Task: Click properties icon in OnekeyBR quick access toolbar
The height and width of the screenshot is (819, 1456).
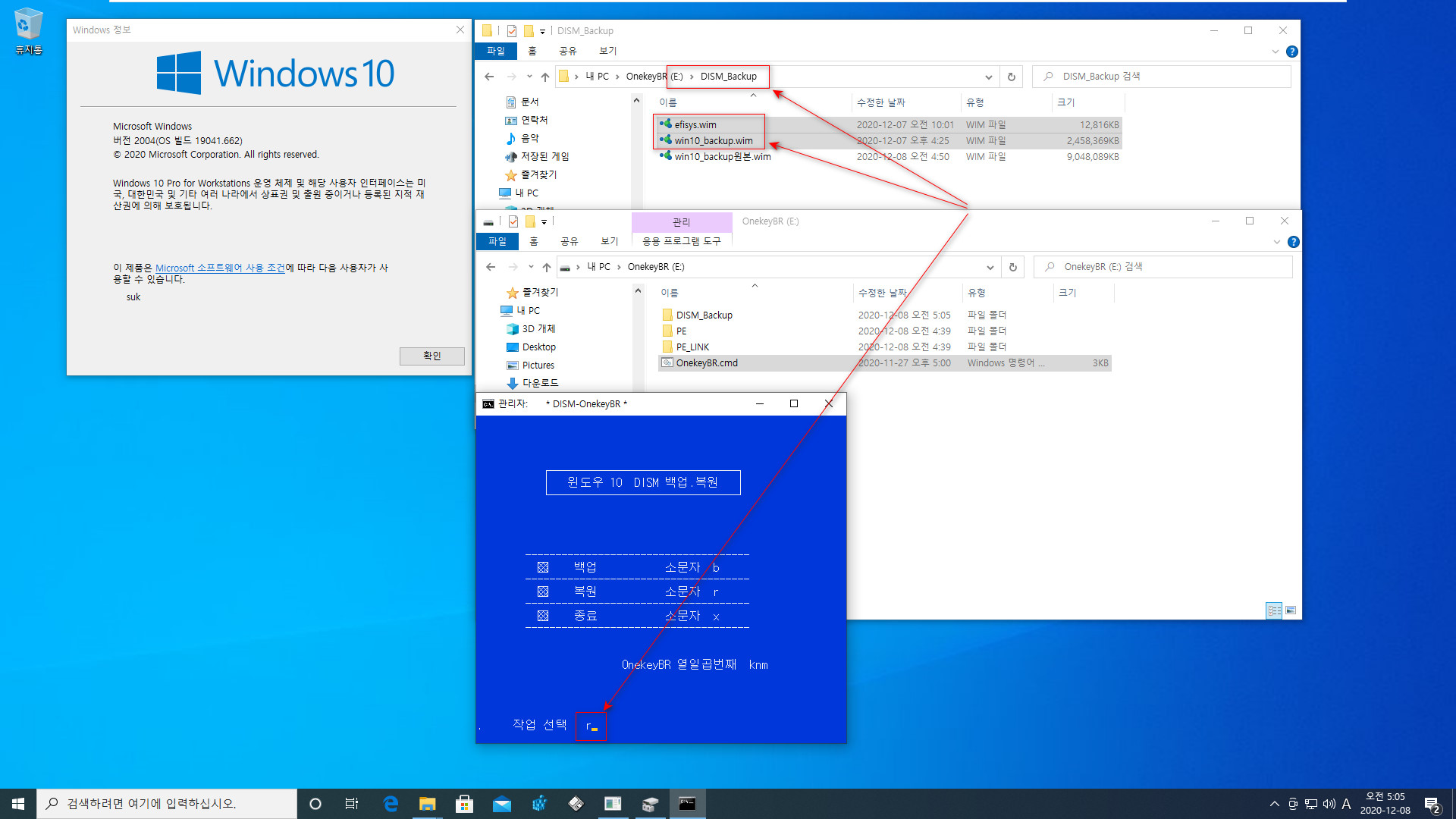Action: pos(513,221)
